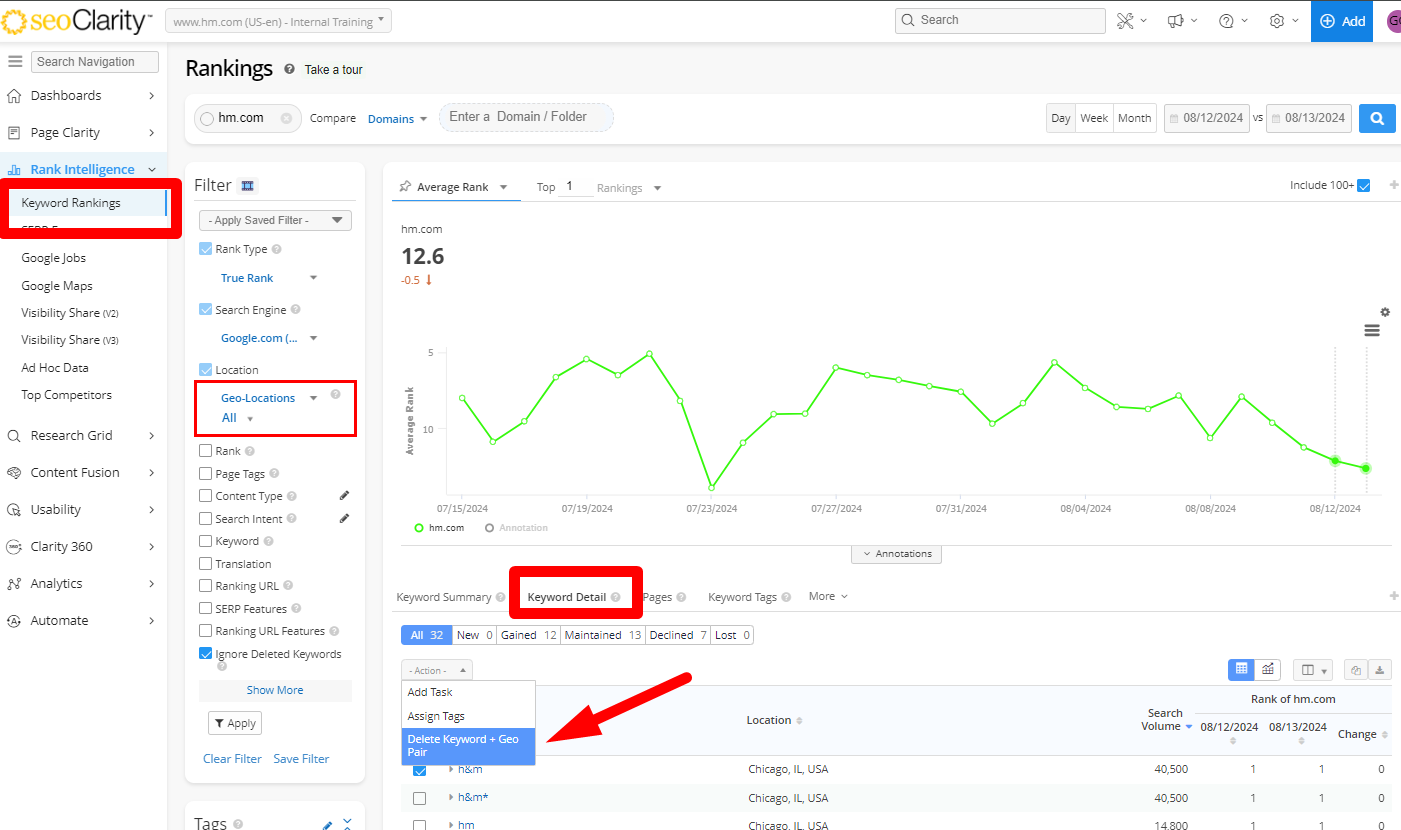Click the filter panel video icon
1401x830 pixels.
click(249, 186)
